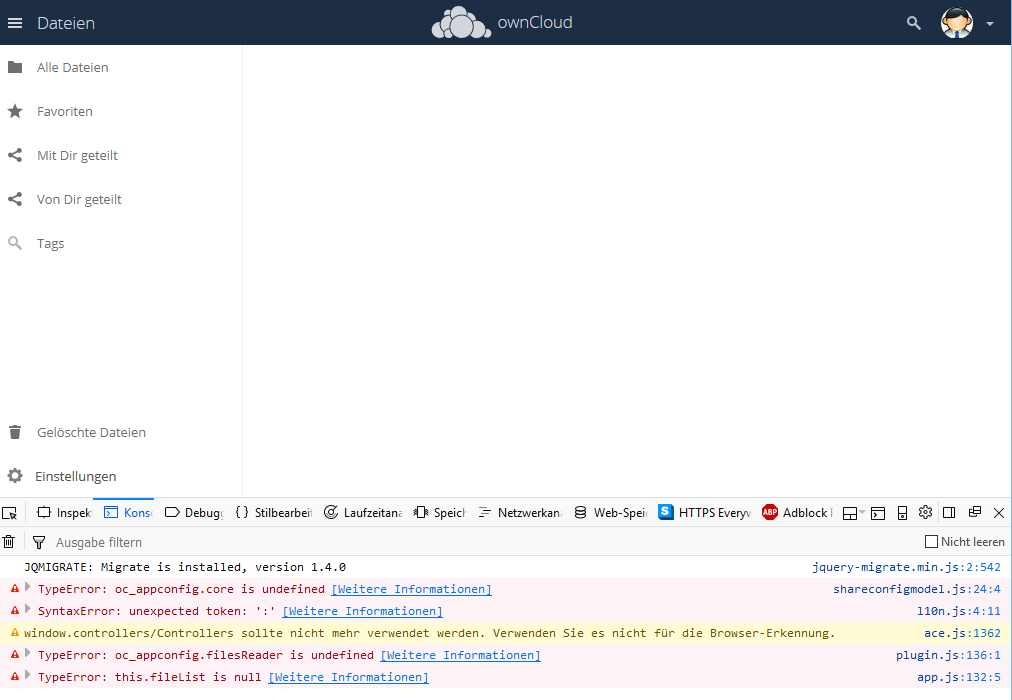Open the hamburger menu beside Dateien
This screenshot has height=700, width=1012.
pos(15,22)
